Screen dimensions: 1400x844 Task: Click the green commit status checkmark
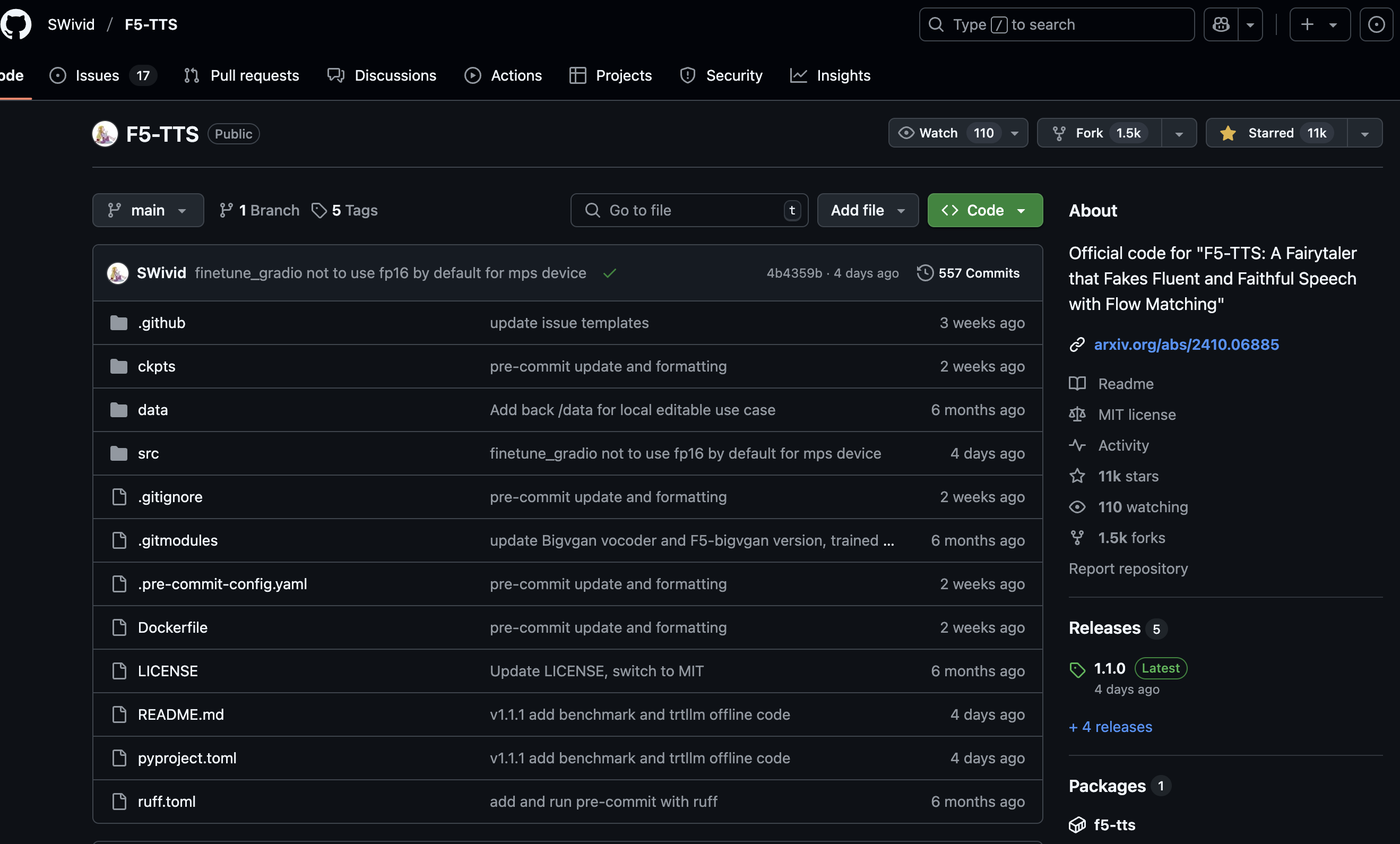(610, 273)
